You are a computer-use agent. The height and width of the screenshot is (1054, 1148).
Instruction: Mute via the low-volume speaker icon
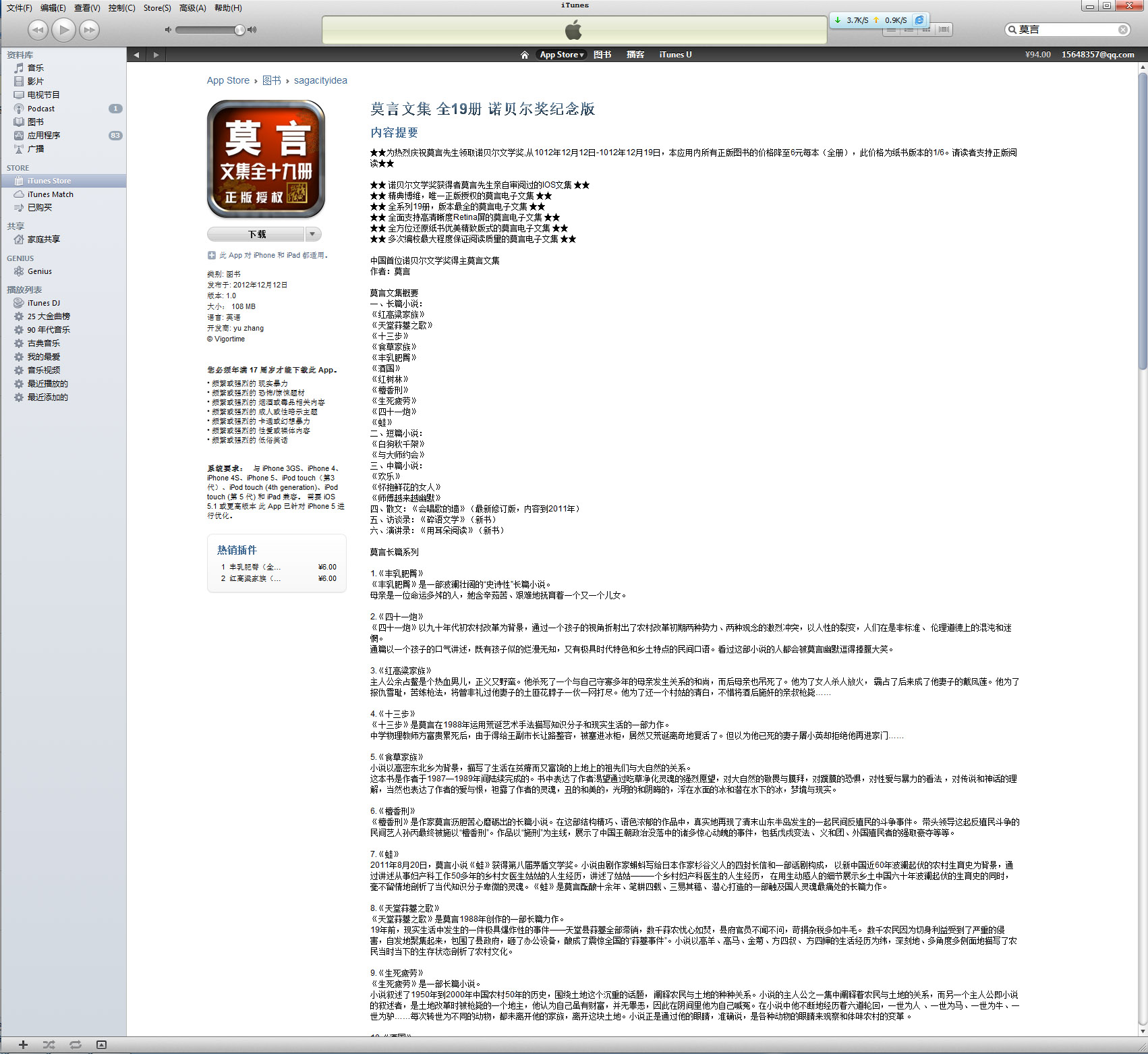(x=169, y=30)
